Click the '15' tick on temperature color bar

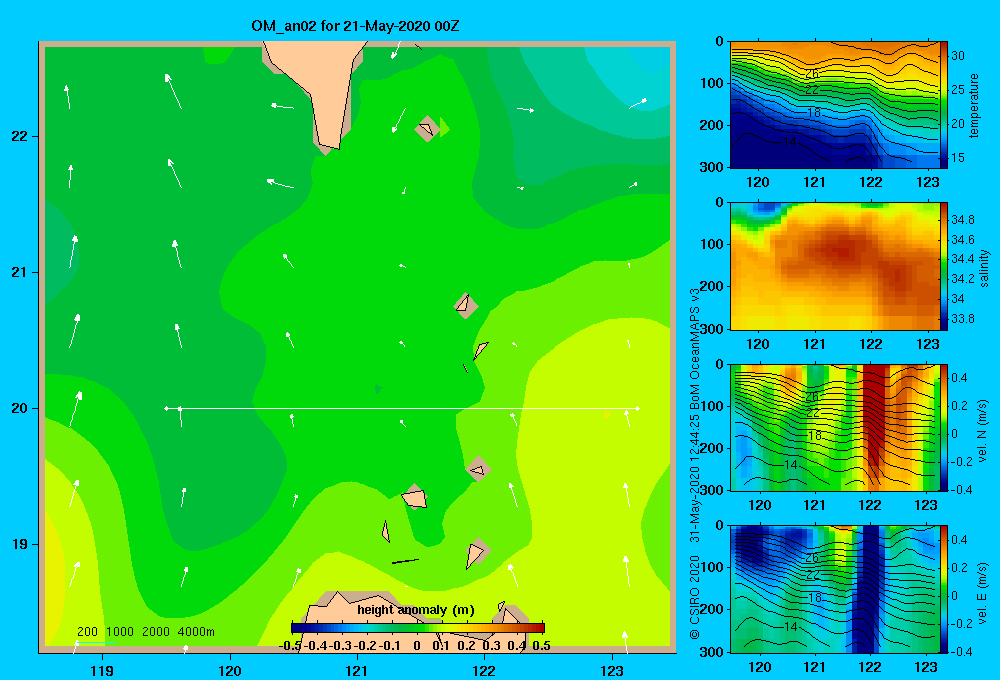pyautogui.click(x=958, y=158)
